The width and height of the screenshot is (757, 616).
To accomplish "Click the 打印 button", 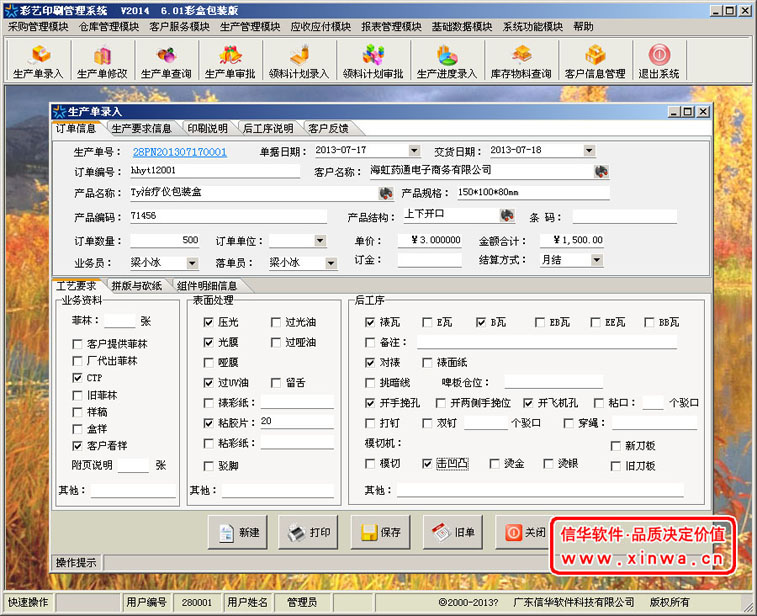I will pyautogui.click(x=308, y=532).
